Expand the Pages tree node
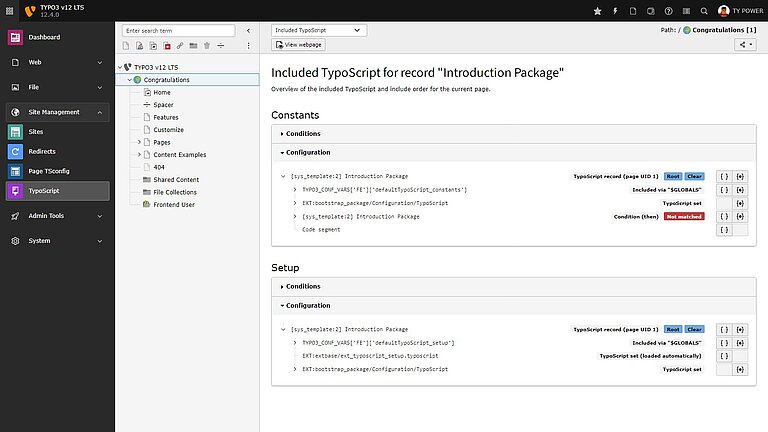 (139, 142)
